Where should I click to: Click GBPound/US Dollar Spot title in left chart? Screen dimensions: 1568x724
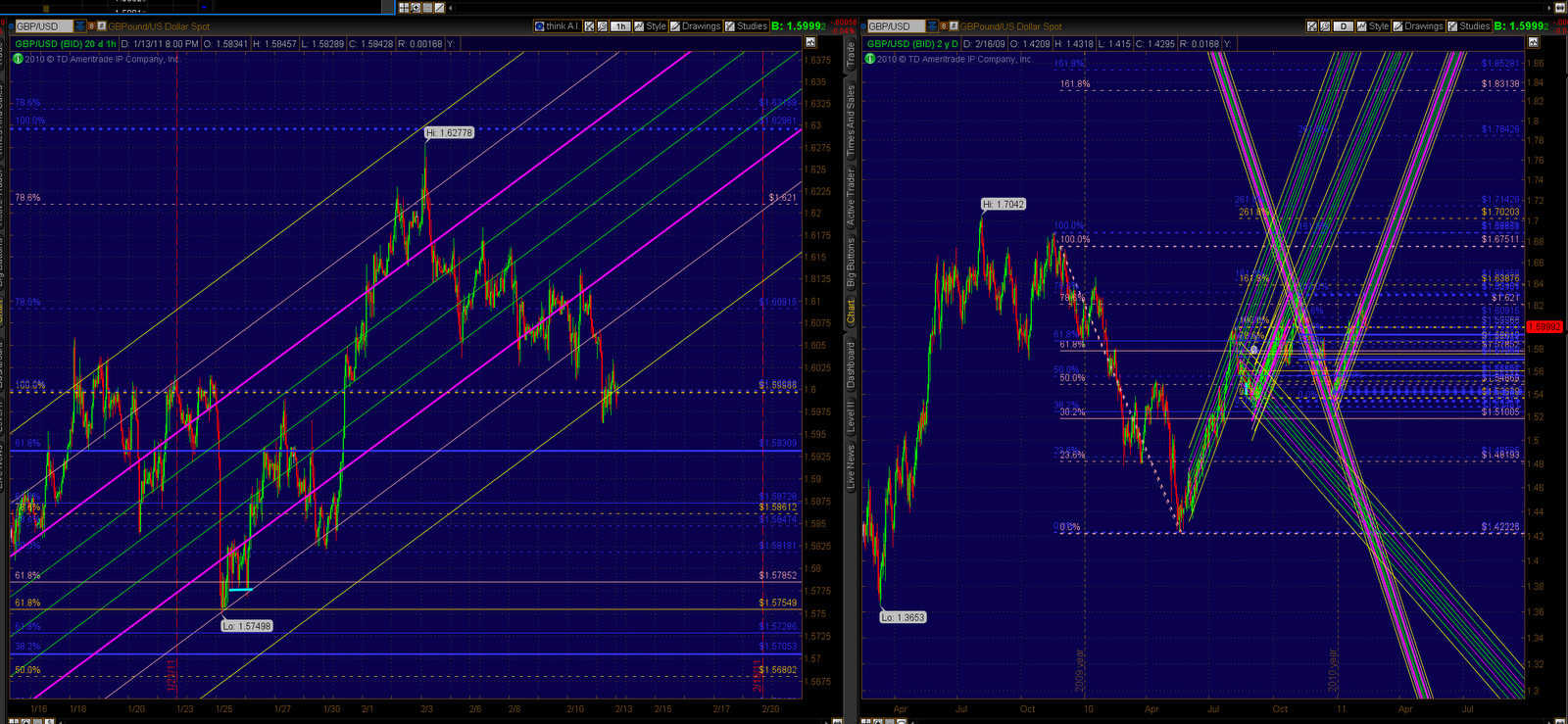click(x=159, y=26)
